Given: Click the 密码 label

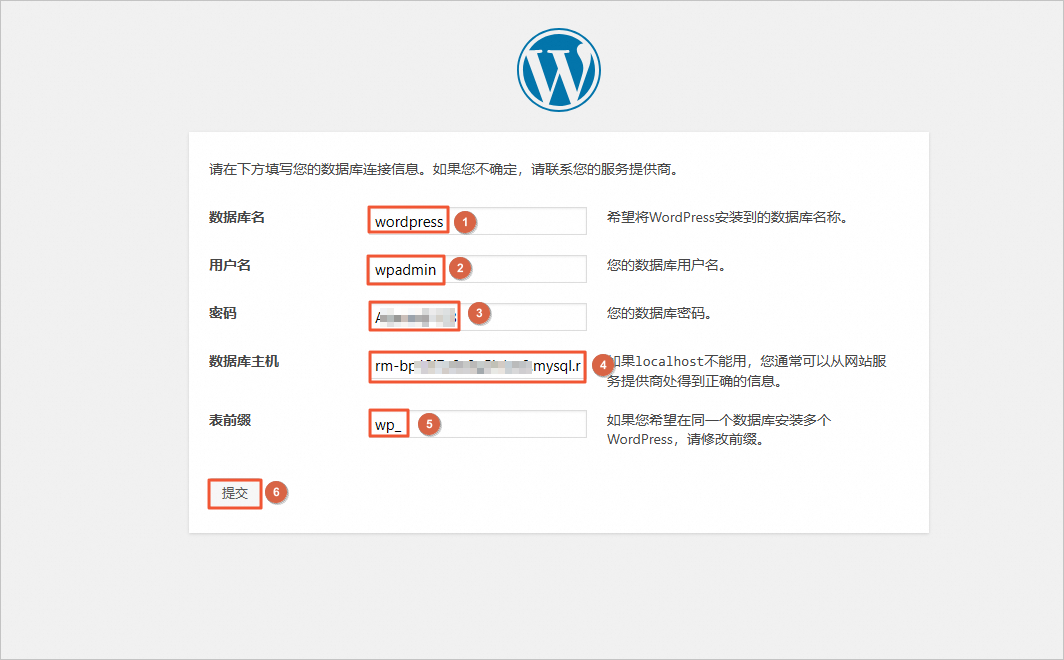Looking at the screenshot, I should coord(223,313).
